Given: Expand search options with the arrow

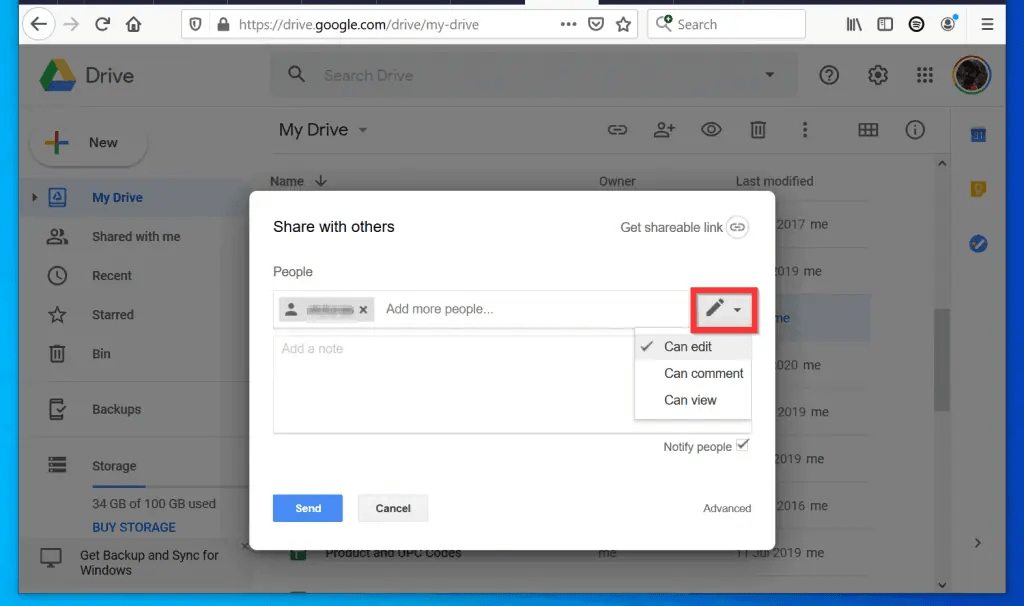Looking at the screenshot, I should click(x=769, y=75).
